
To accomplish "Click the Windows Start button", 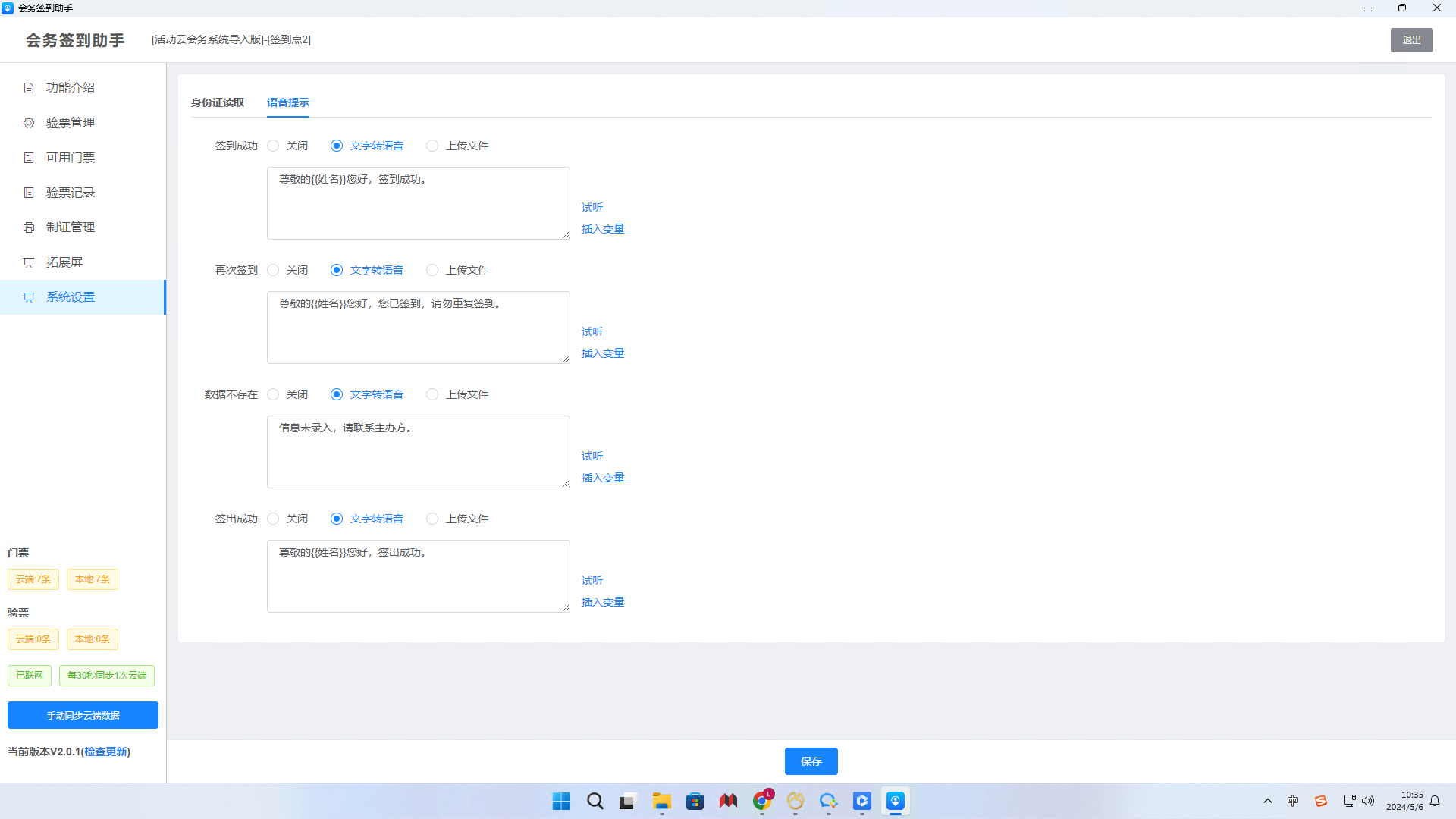I will click(x=561, y=802).
